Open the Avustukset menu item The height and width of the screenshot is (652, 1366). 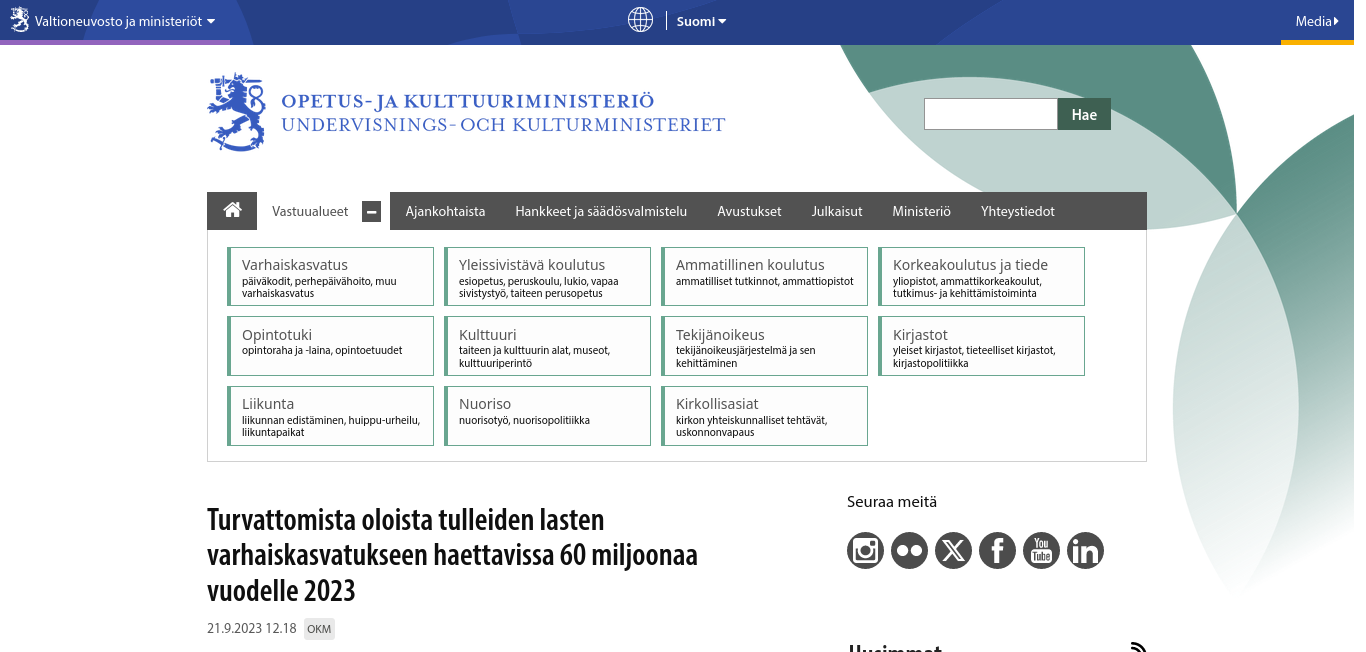(749, 211)
